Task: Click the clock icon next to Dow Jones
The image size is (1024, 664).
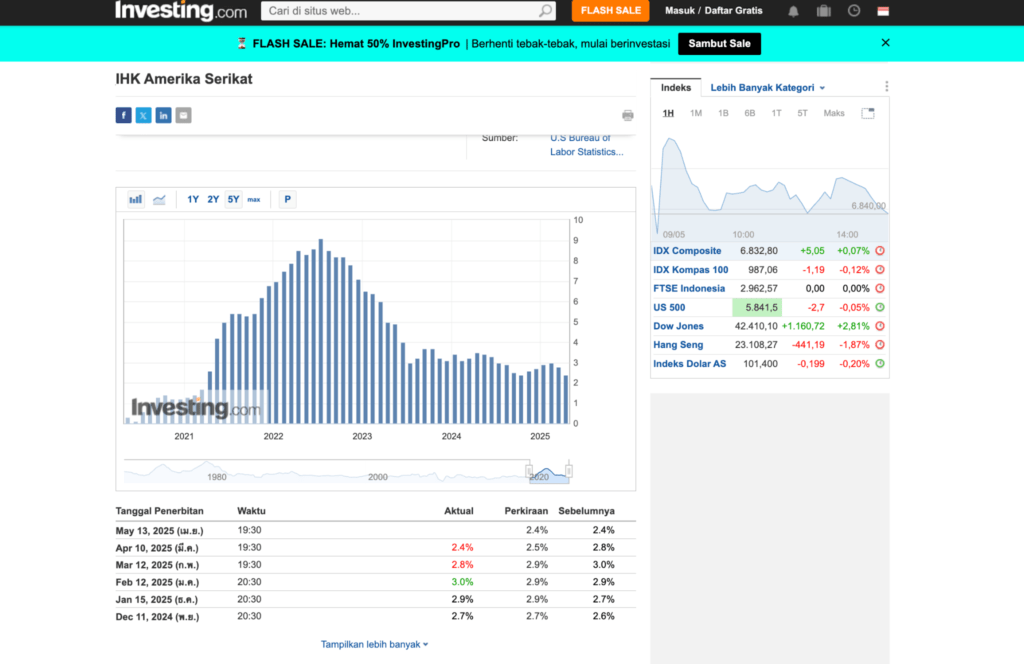Action: tap(880, 326)
